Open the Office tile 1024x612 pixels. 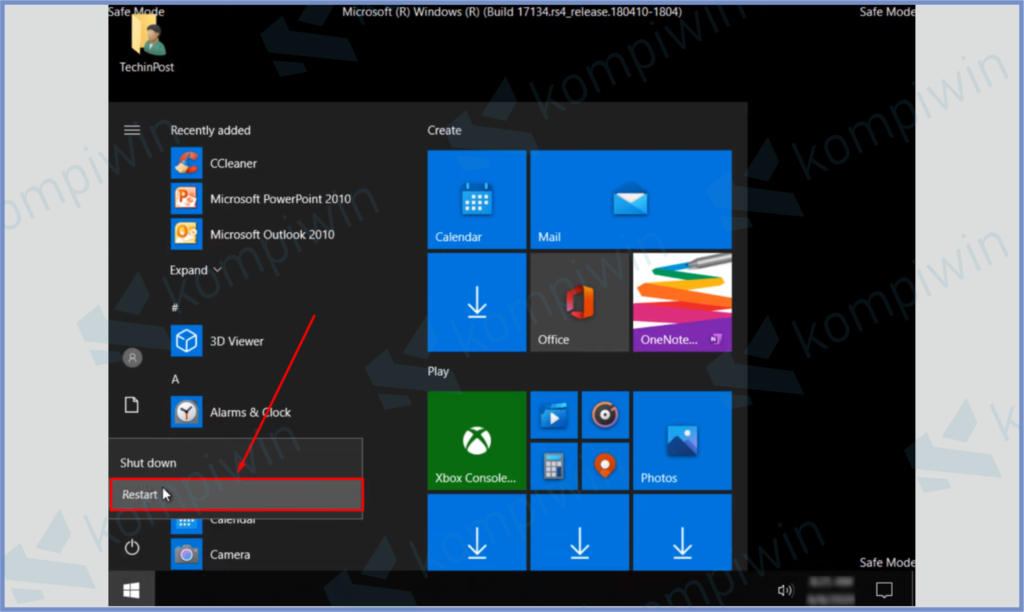579,302
